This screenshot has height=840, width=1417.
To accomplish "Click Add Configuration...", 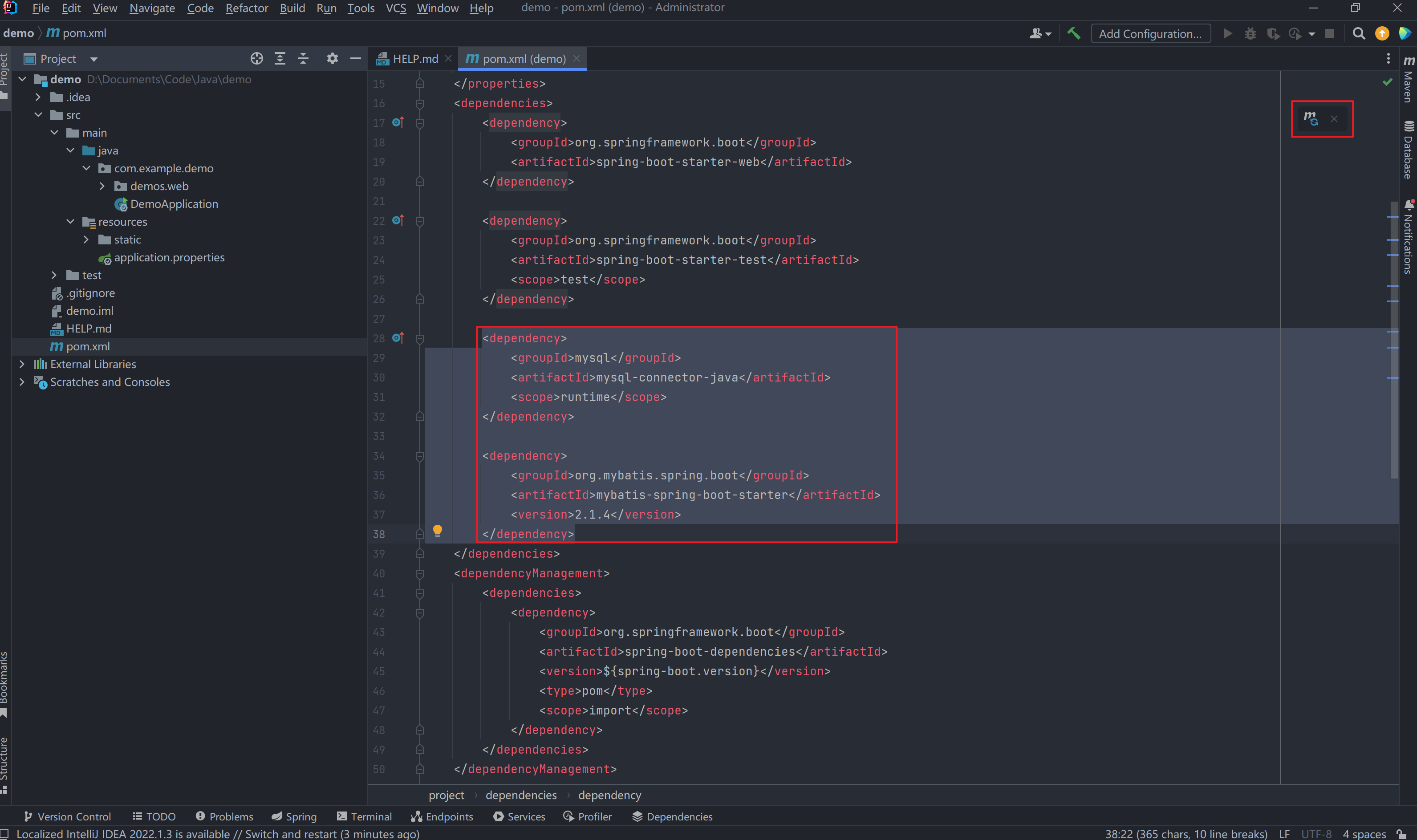I will (1150, 33).
